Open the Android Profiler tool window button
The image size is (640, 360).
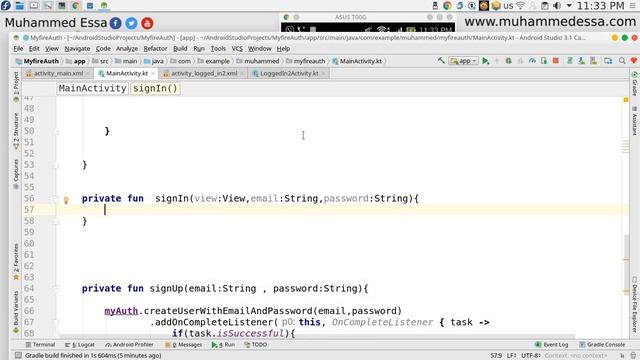[x=129, y=344]
